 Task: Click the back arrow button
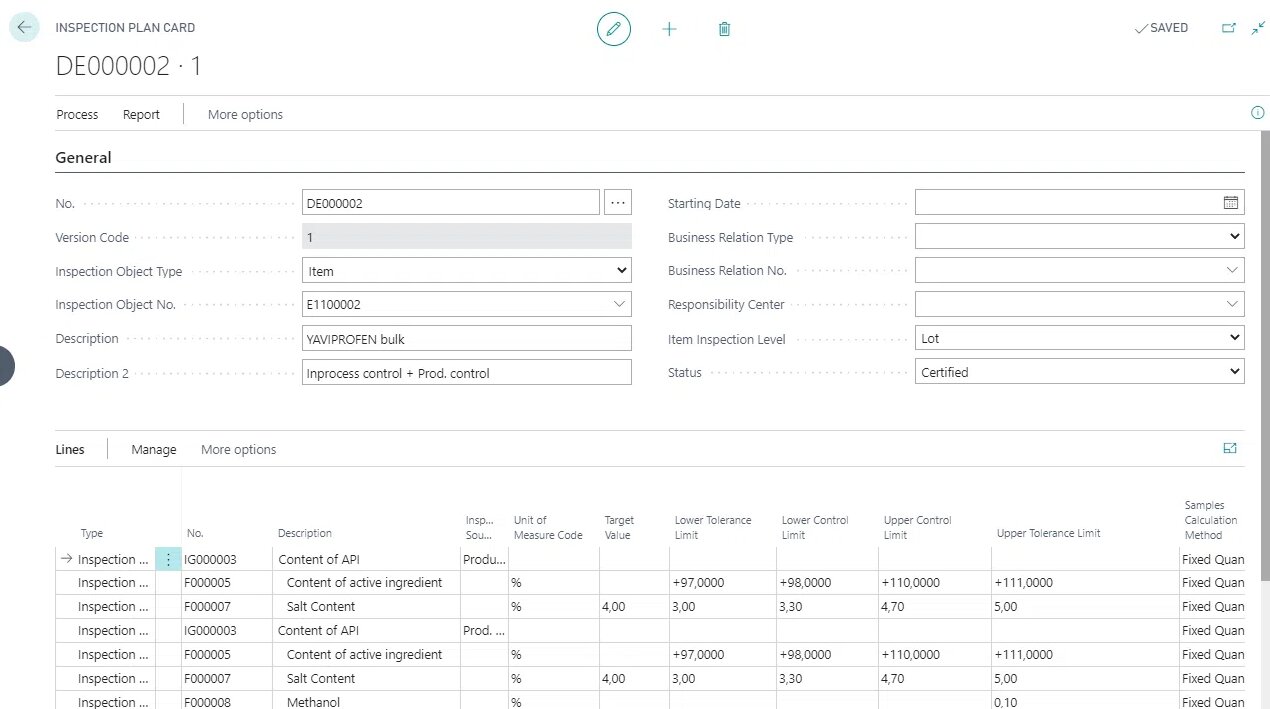pyautogui.click(x=24, y=28)
